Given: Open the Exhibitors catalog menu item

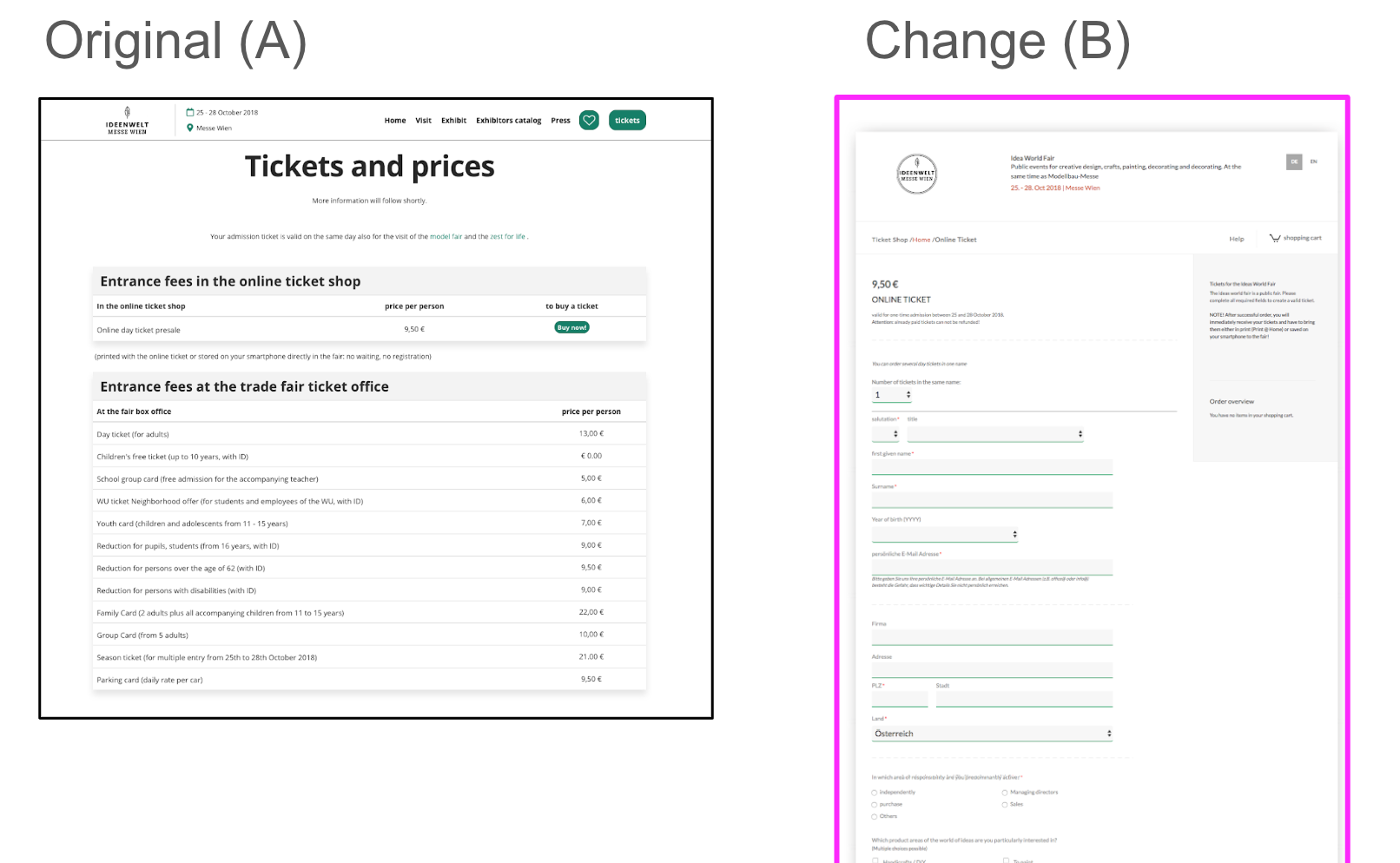Looking at the screenshot, I should pos(508,121).
